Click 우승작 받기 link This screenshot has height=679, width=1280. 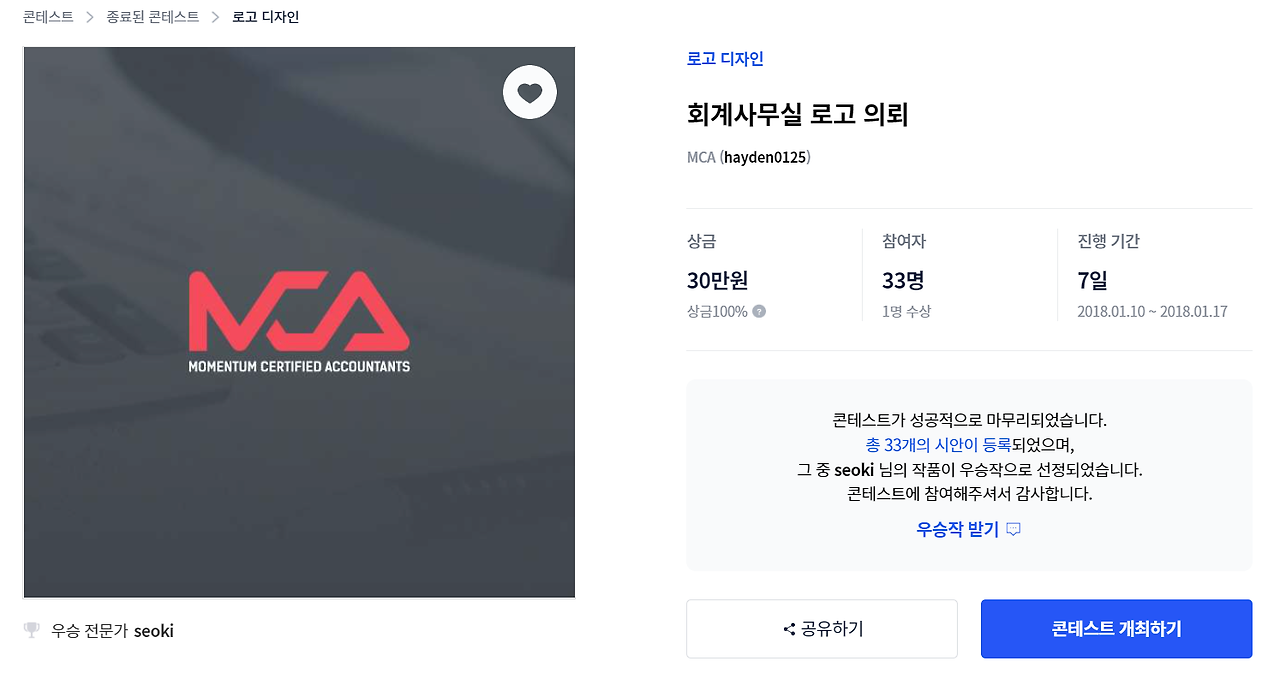click(957, 529)
